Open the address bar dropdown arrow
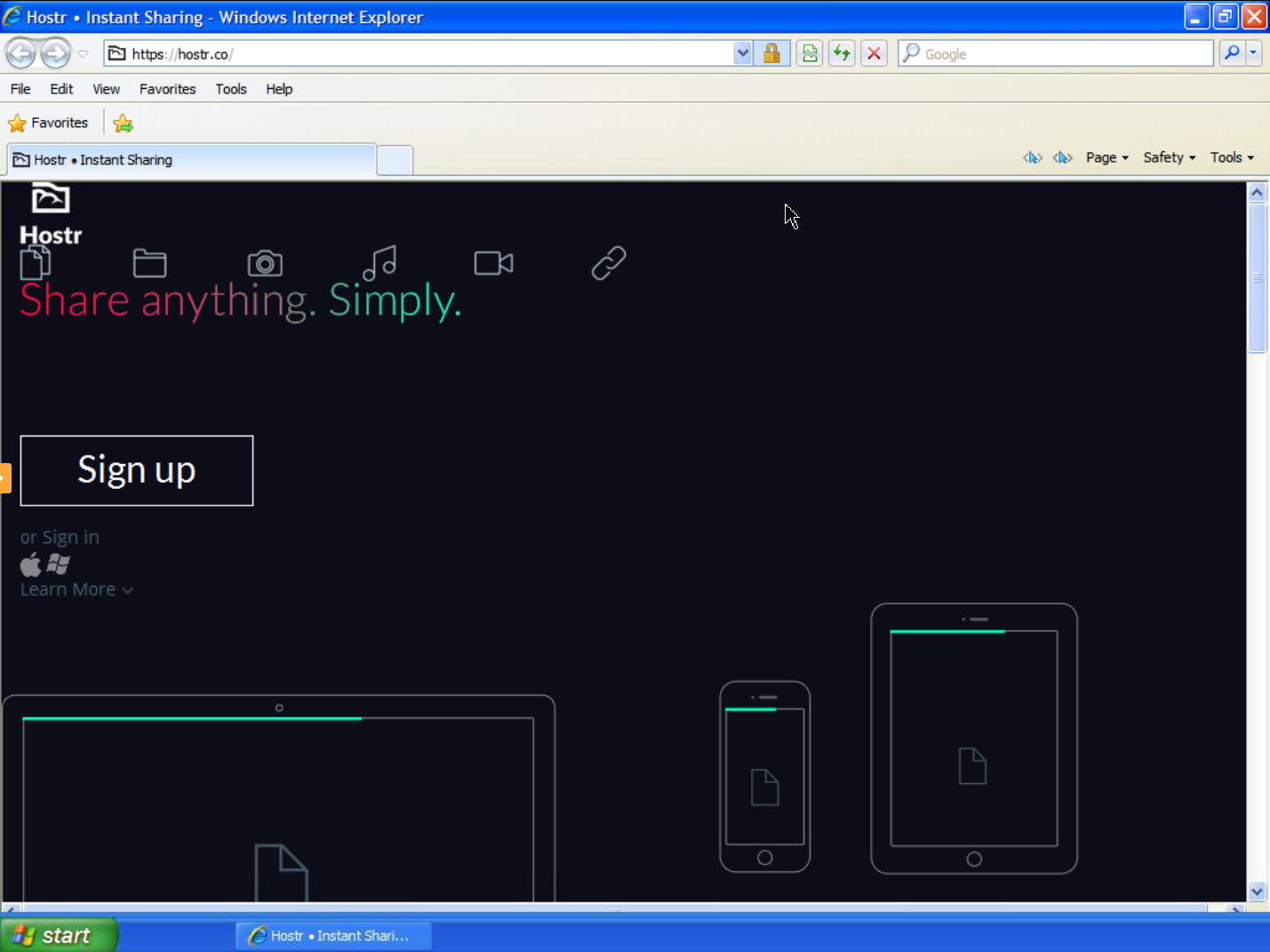 pos(743,53)
